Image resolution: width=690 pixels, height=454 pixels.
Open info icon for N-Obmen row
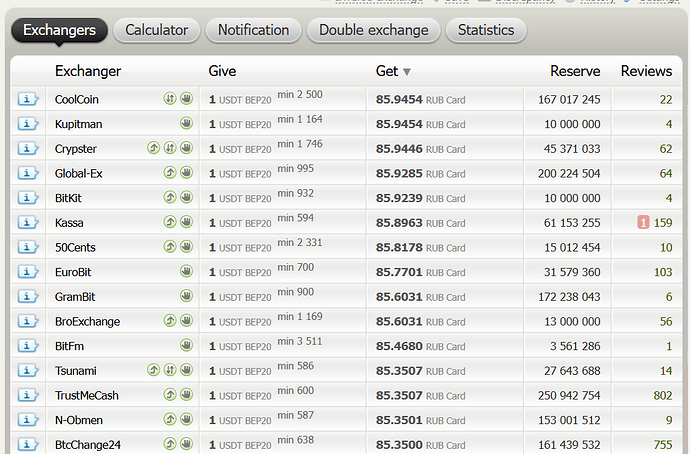pos(28,419)
